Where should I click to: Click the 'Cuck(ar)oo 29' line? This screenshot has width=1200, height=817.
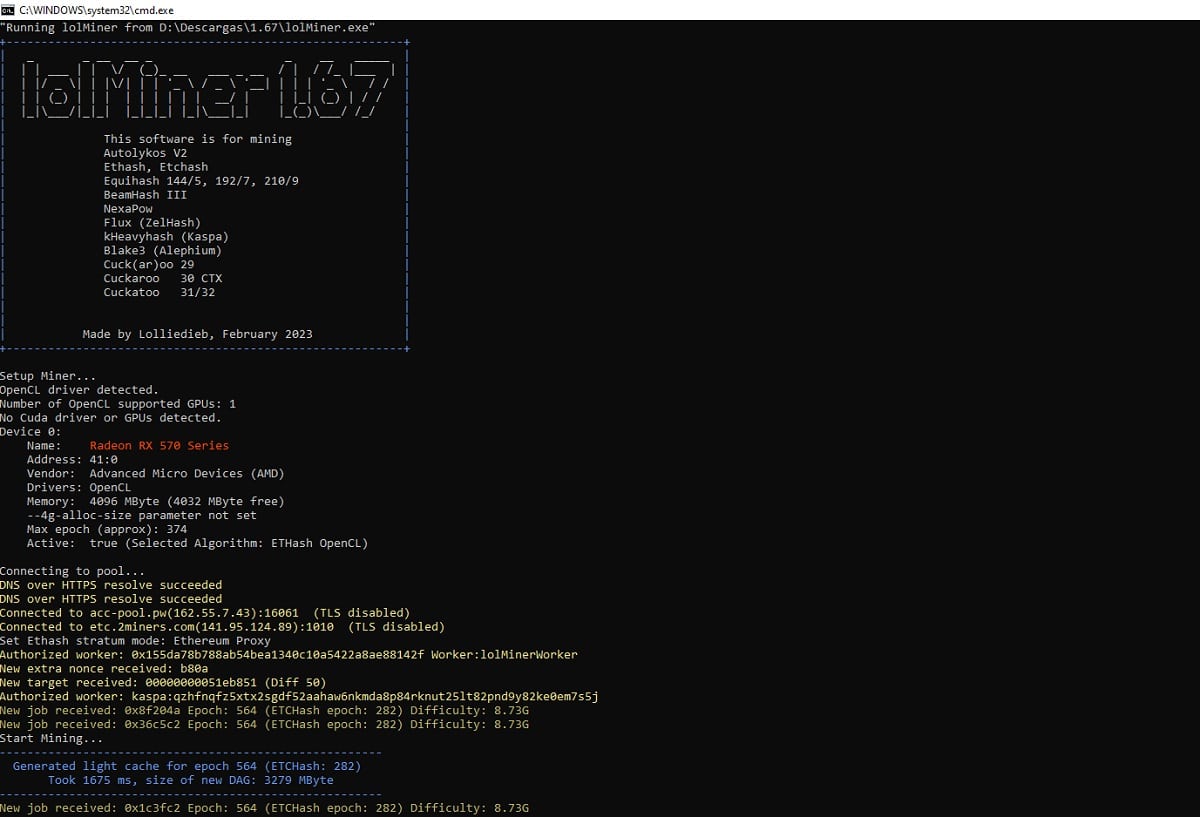(x=149, y=265)
